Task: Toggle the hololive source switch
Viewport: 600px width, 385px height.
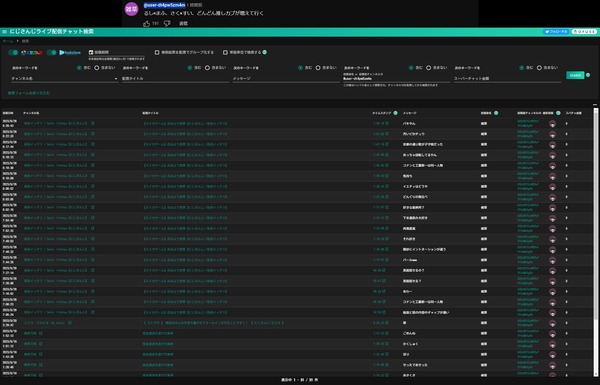Action: tap(52, 52)
